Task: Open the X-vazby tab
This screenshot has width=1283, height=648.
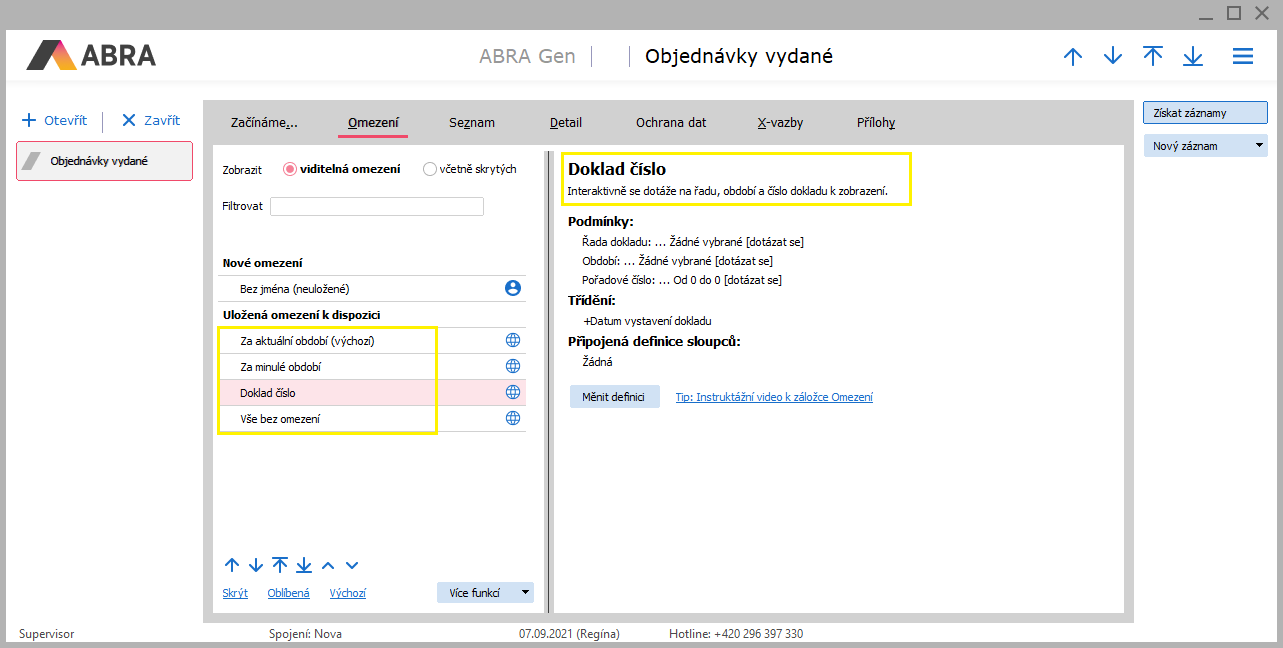Action: [x=780, y=123]
